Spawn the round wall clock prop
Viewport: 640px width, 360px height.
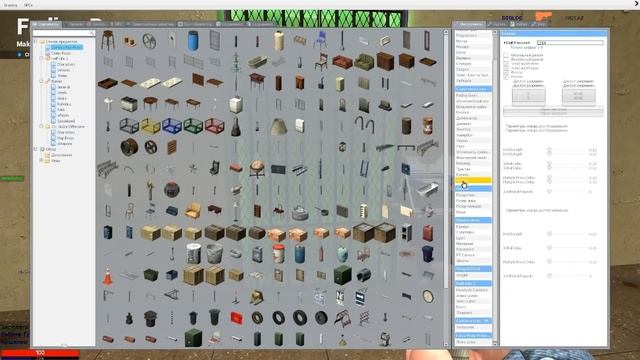coord(427,296)
